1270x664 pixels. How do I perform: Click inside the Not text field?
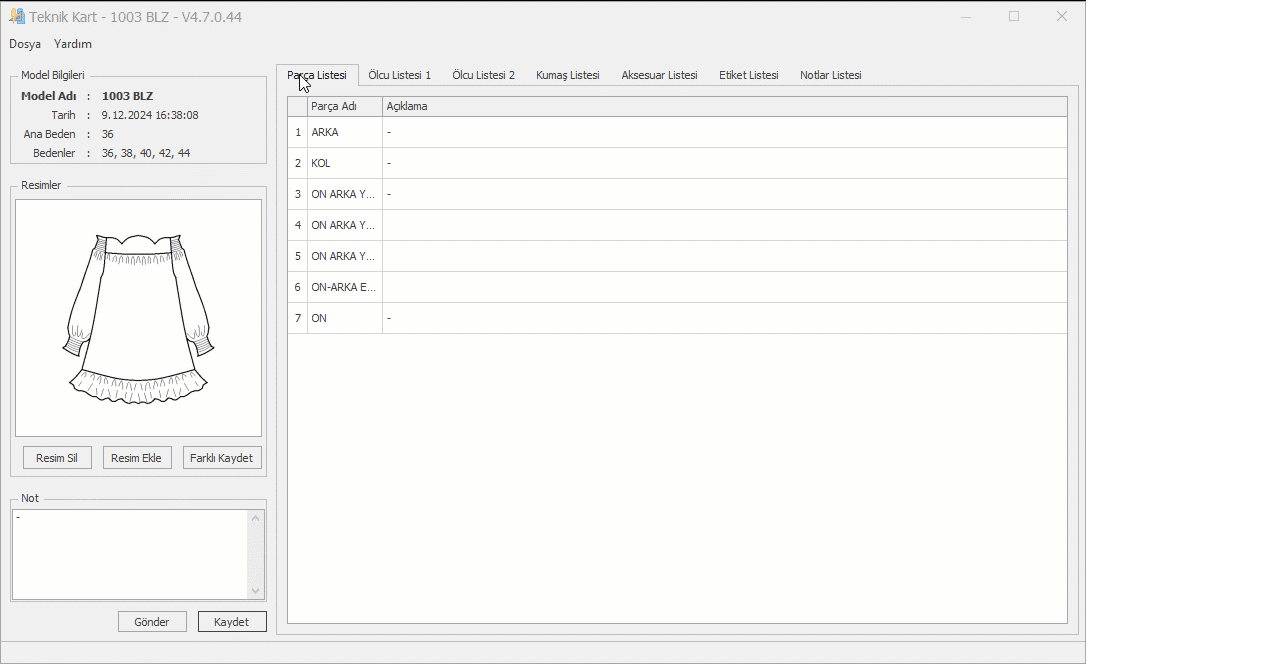click(x=129, y=555)
